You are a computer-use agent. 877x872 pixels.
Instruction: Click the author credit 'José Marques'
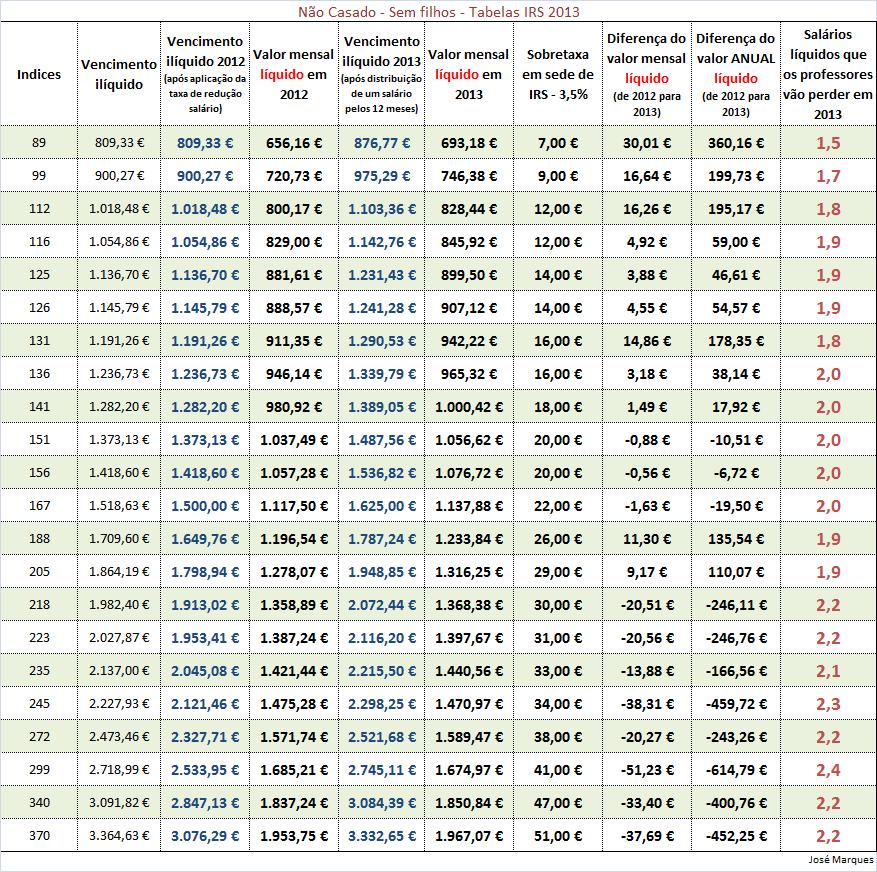pyautogui.click(x=841, y=860)
